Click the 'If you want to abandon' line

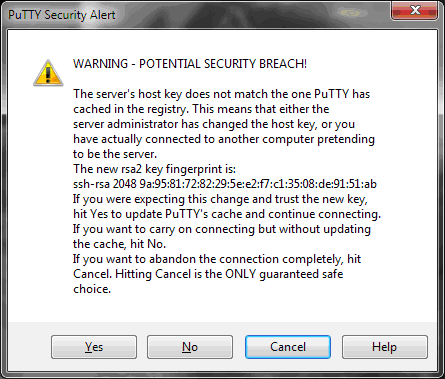[217, 259]
